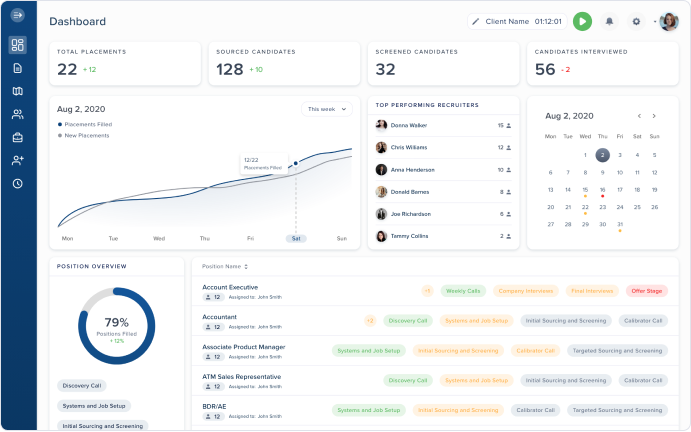Open the dashboard grid icon in sidebar
The image size is (691, 432).
[x=18, y=45]
